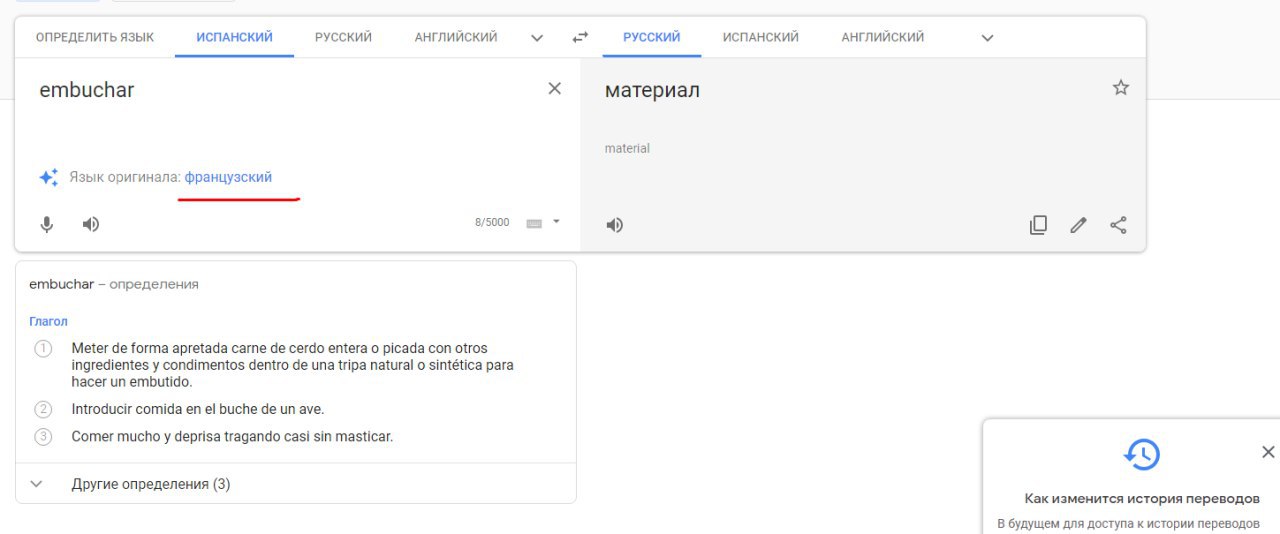The image size is (1280, 534).
Task: Select 'РУССКИЙ' source language tab
Action: 343,37
